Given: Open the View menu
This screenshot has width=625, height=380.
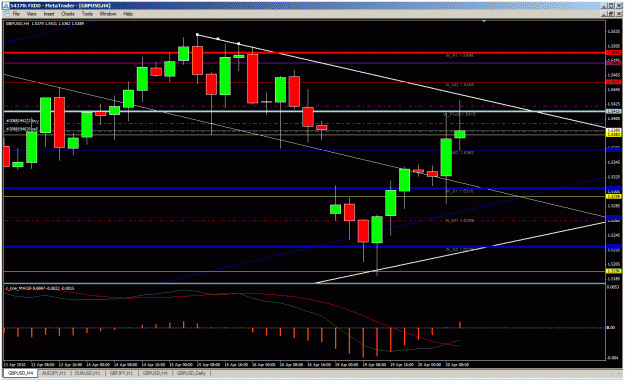Looking at the screenshot, I should coord(31,14).
